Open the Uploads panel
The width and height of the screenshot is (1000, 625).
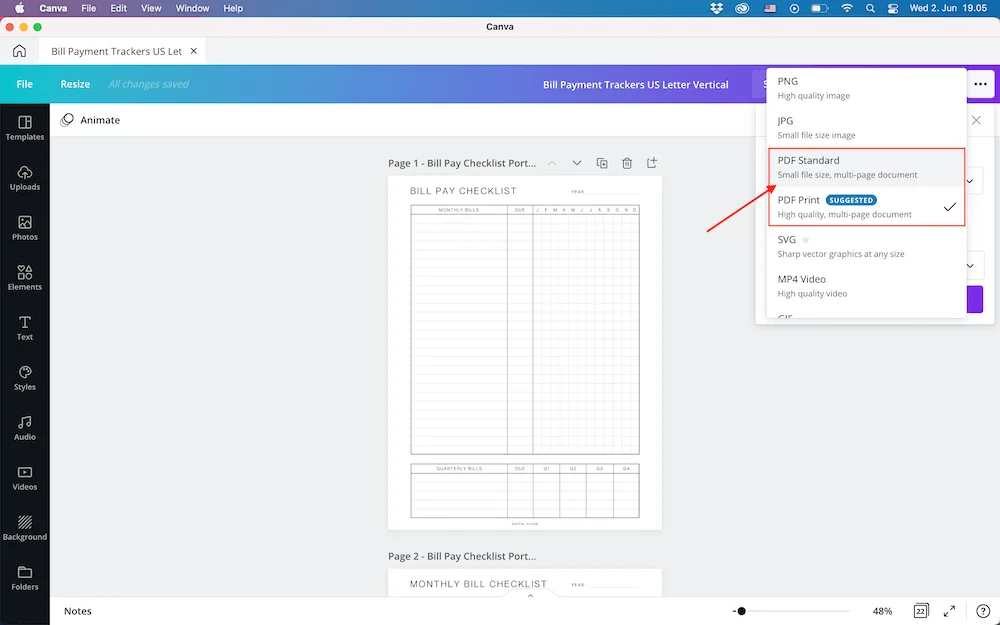click(25, 180)
